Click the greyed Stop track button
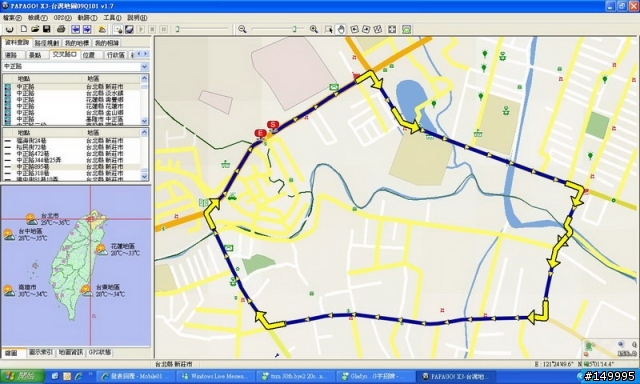The image size is (640, 384). pyautogui.click(x=152, y=29)
